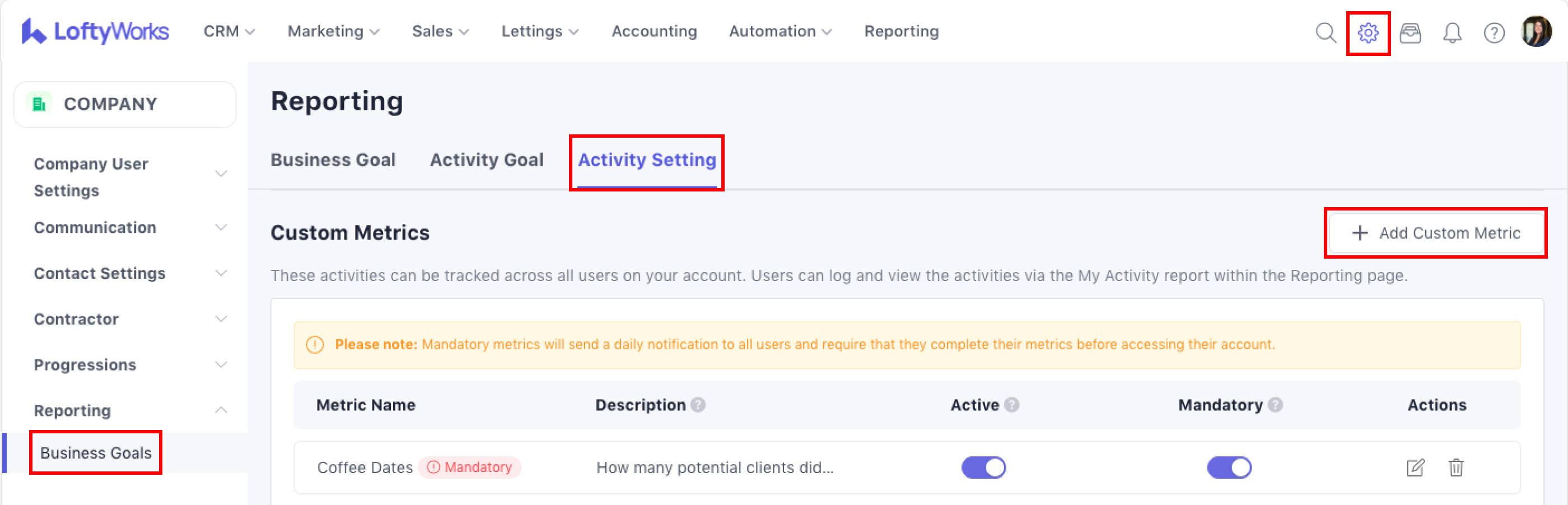Open the user profile avatar

click(1536, 31)
